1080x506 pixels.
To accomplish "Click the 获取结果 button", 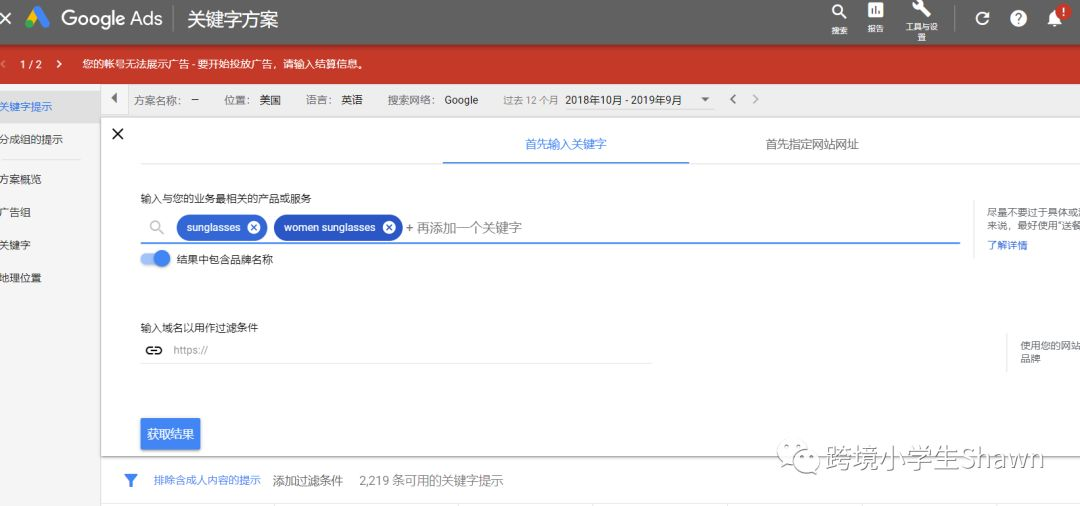I will click(x=170, y=434).
